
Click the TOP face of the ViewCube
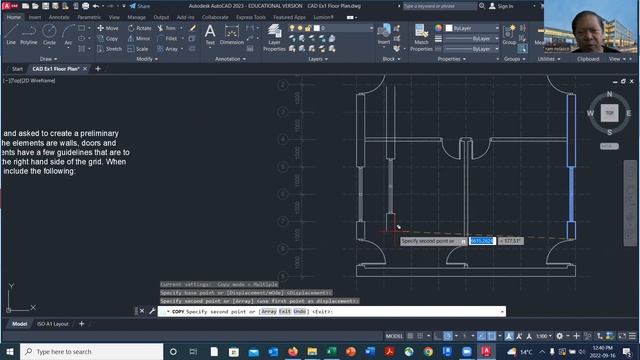[609, 113]
